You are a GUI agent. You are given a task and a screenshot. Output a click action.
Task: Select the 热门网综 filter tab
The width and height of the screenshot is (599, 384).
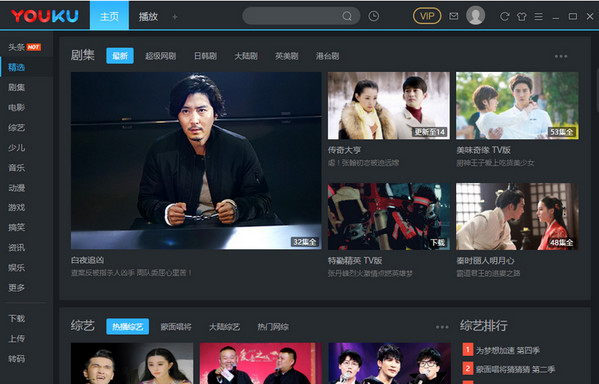(x=273, y=327)
